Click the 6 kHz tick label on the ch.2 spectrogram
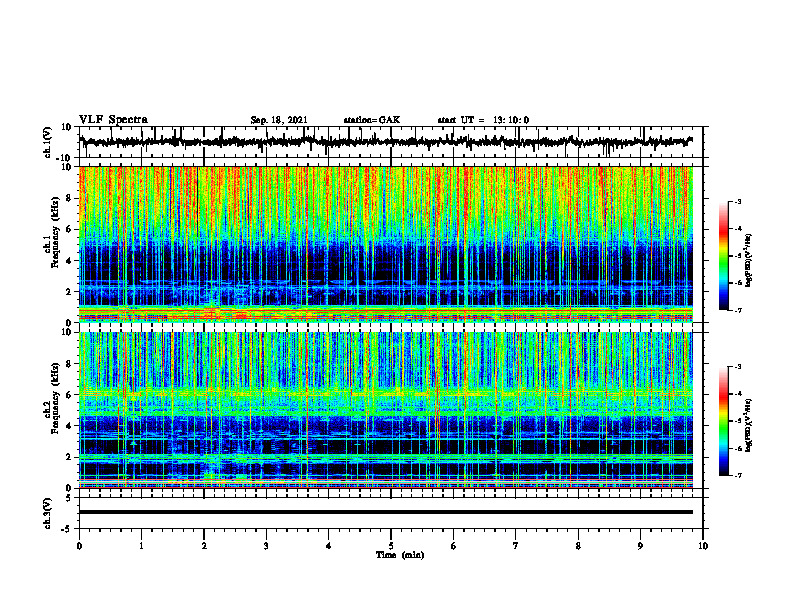The height and width of the screenshot is (612, 792). point(70,395)
